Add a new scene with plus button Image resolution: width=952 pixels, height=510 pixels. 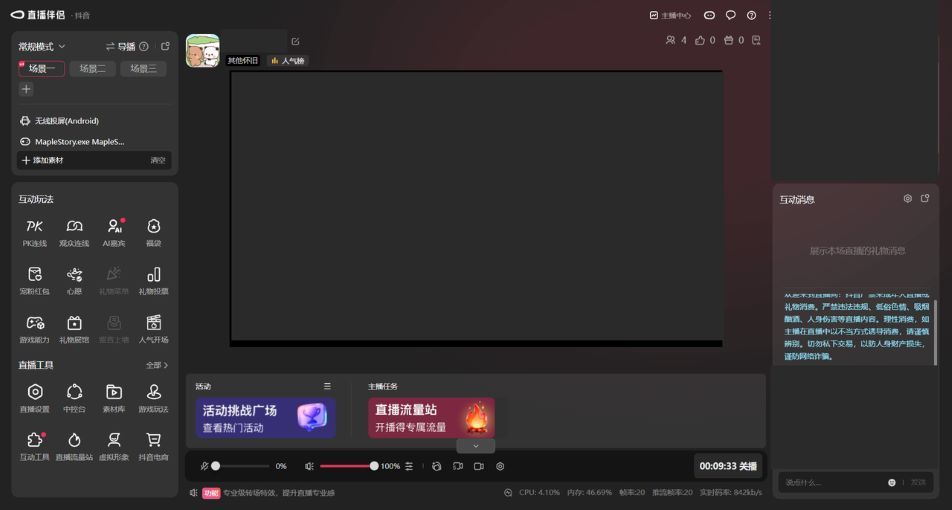coord(26,89)
